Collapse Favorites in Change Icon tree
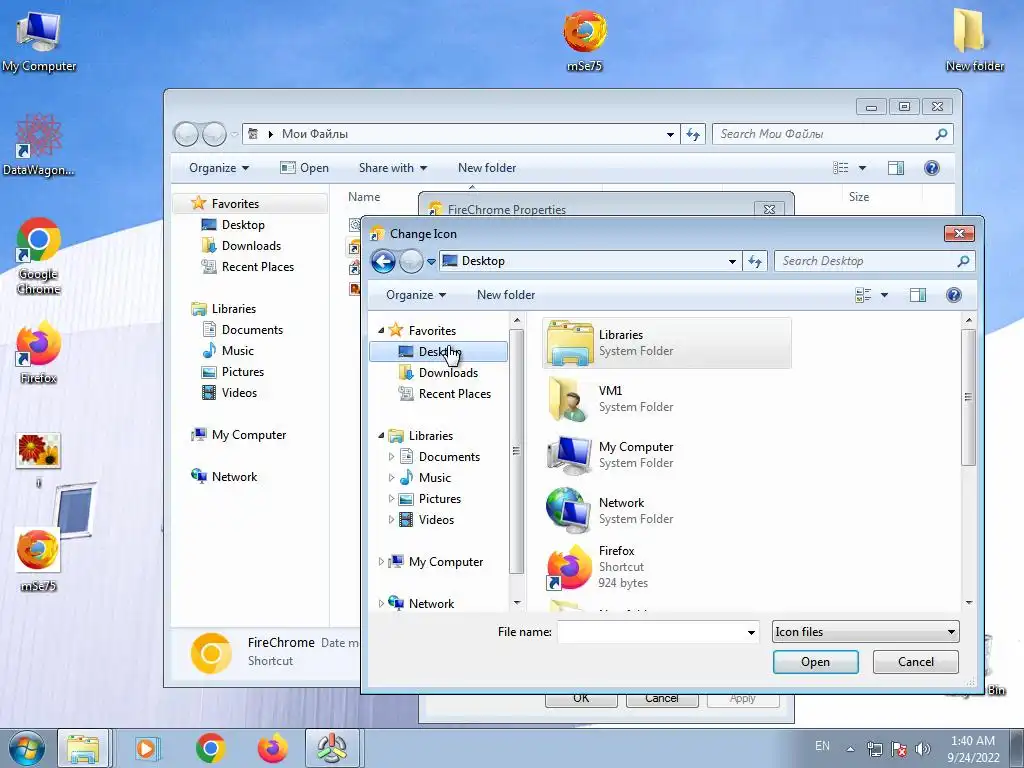1024x768 pixels. (x=381, y=331)
